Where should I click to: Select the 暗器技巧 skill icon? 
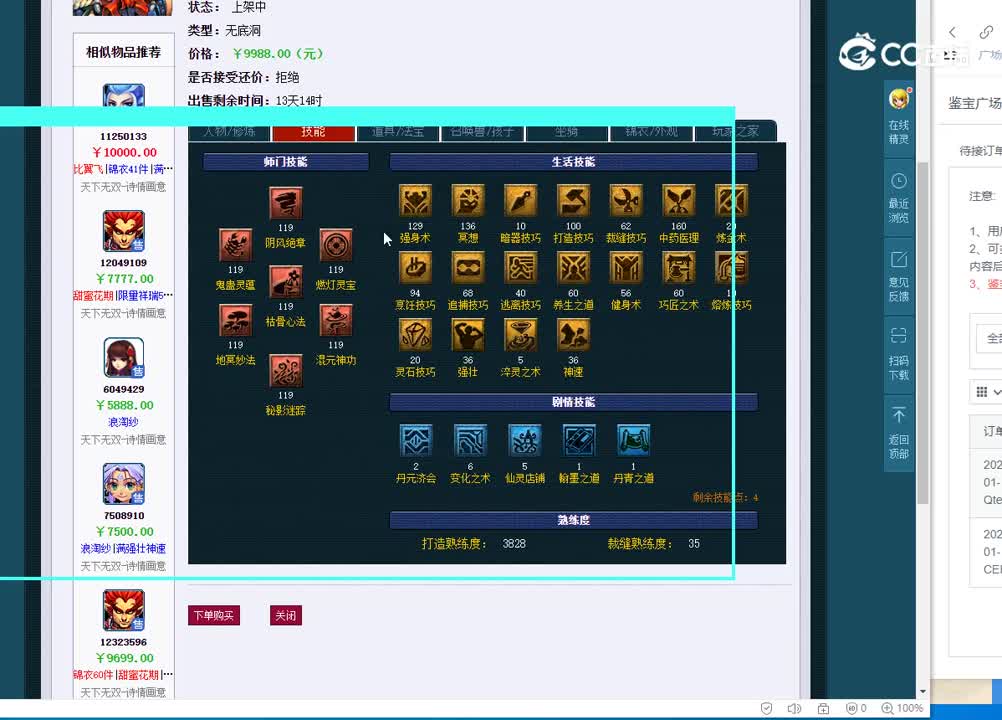coord(520,201)
